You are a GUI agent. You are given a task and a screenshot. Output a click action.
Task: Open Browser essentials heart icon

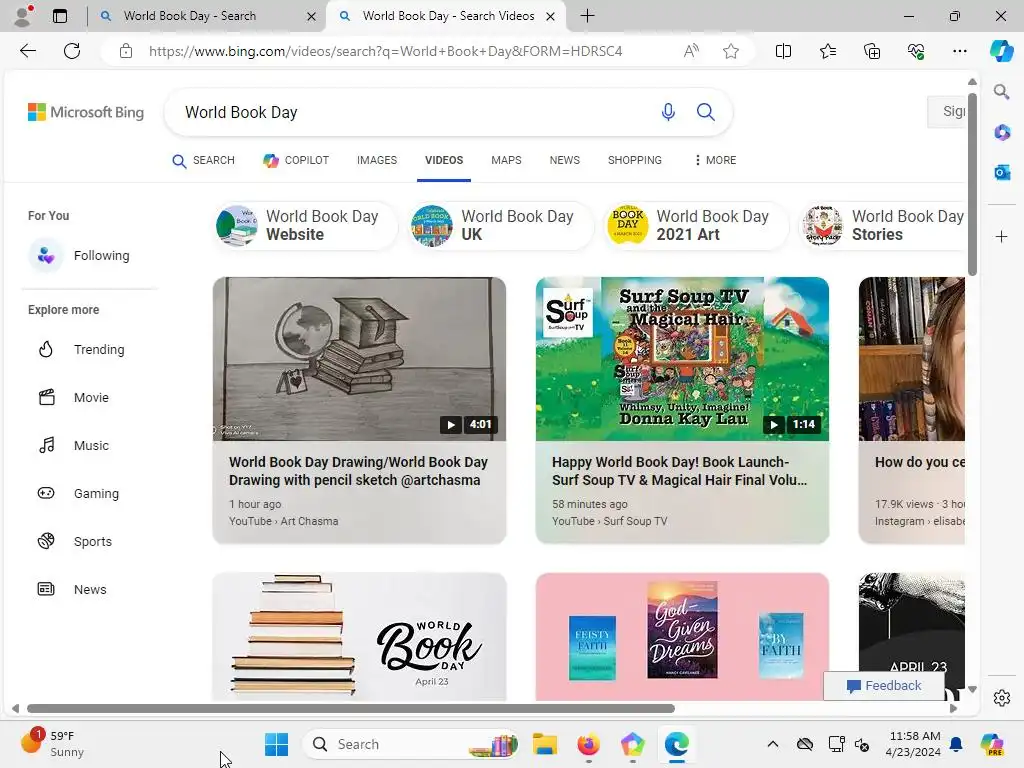tap(916, 51)
